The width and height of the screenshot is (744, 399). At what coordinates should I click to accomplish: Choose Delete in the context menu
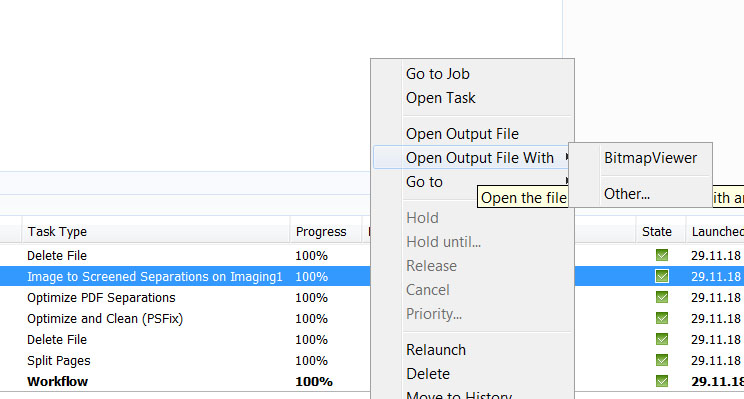pos(428,374)
